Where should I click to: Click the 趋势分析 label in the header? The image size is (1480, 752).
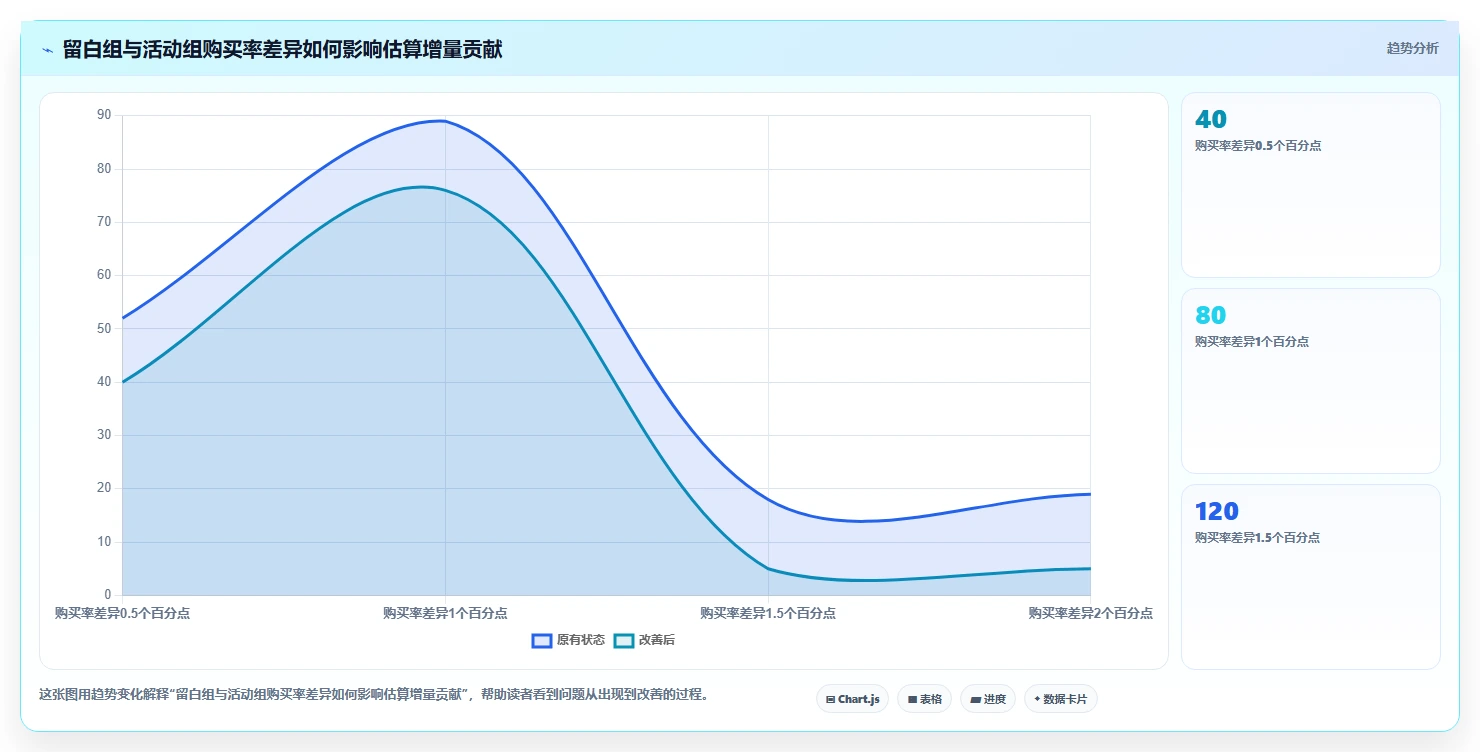[x=1412, y=48]
